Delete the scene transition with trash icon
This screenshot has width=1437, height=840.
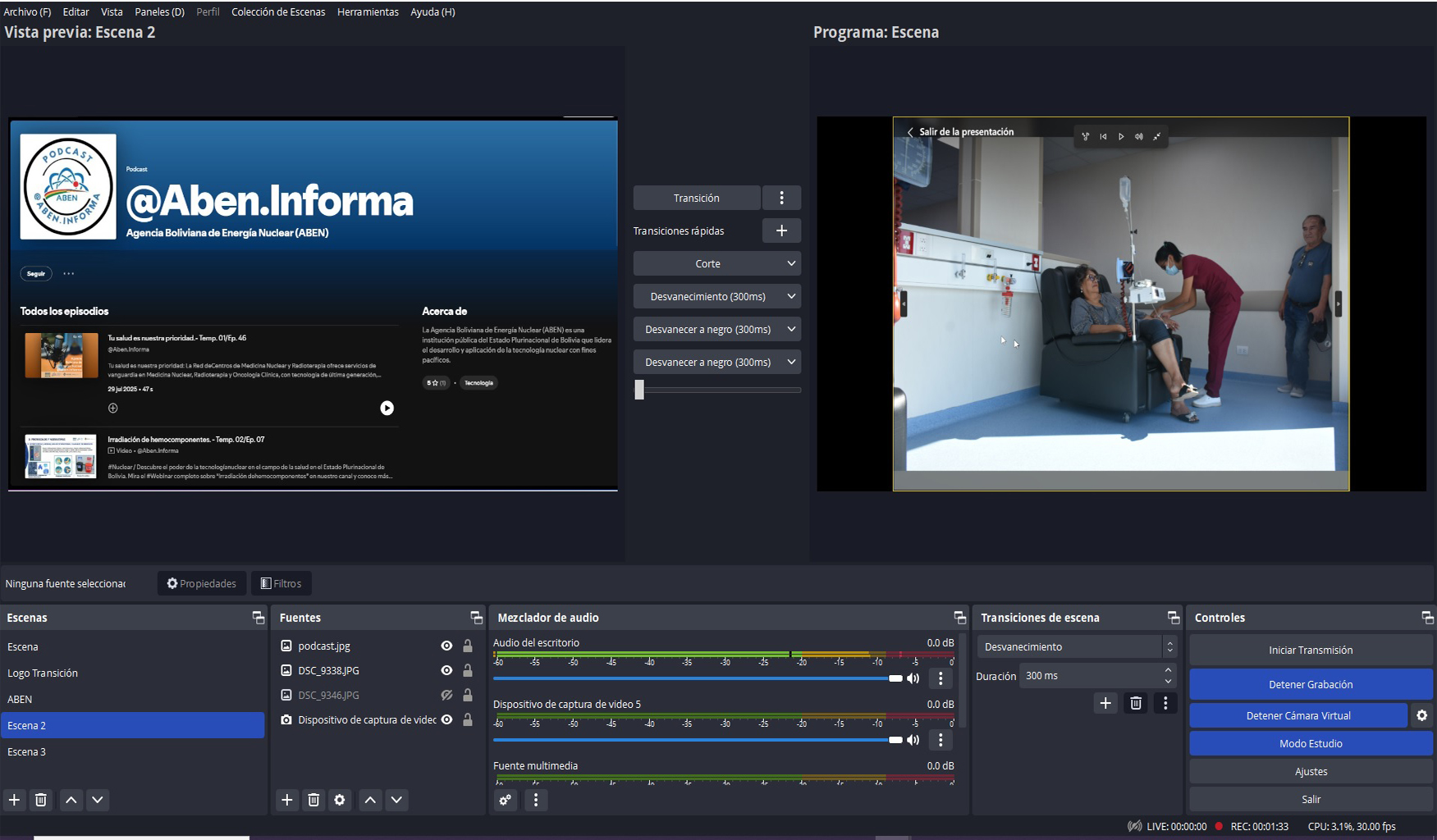pos(1136,703)
